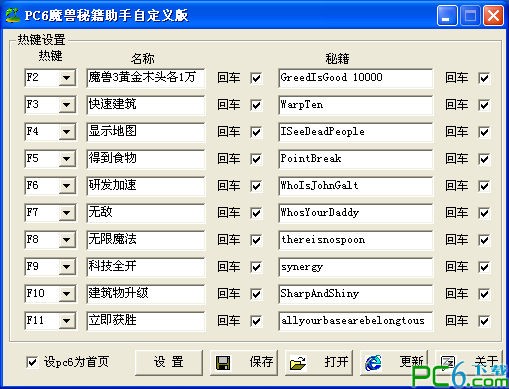This screenshot has width=509, height=389.
Task: Open the F3 hotkey dropdown
Action: 67,105
